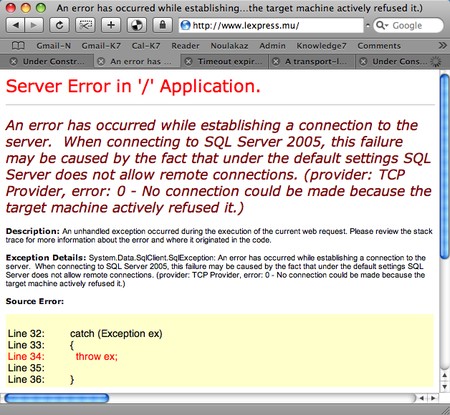Reload the current page
Screen dimensions: 450x415
click(59, 25)
